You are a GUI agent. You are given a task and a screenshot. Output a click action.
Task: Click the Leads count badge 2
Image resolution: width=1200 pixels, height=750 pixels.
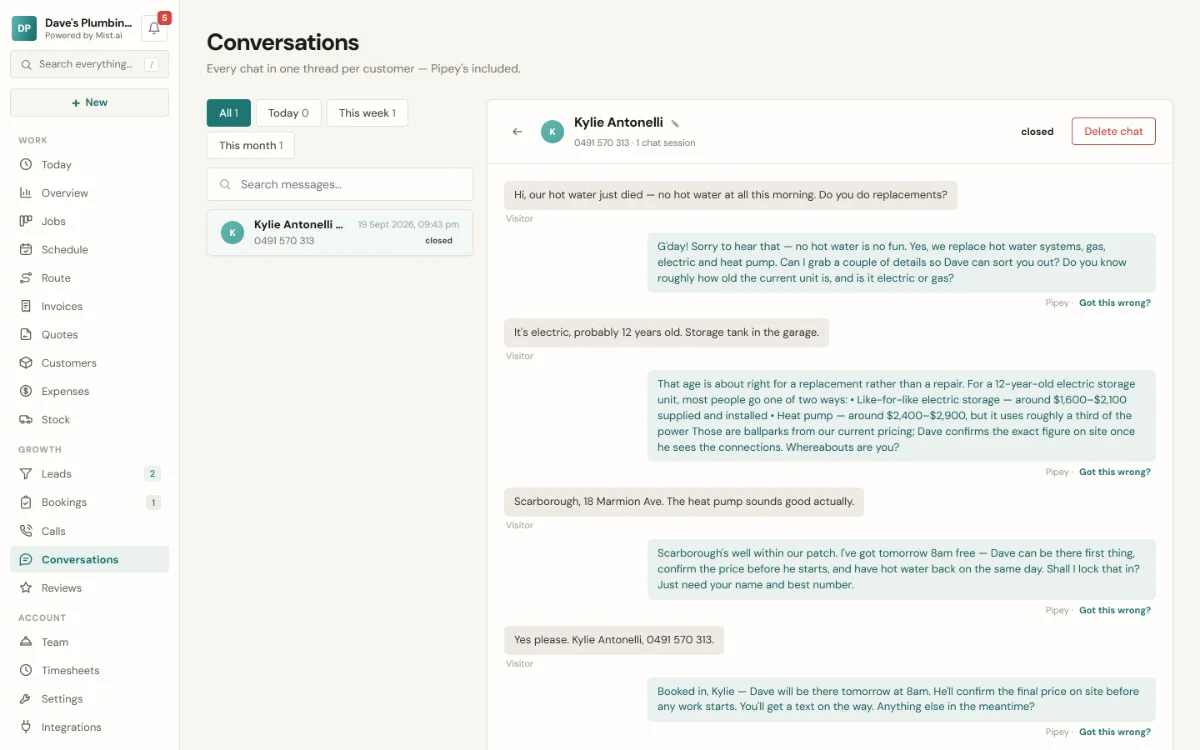pyautogui.click(x=153, y=474)
